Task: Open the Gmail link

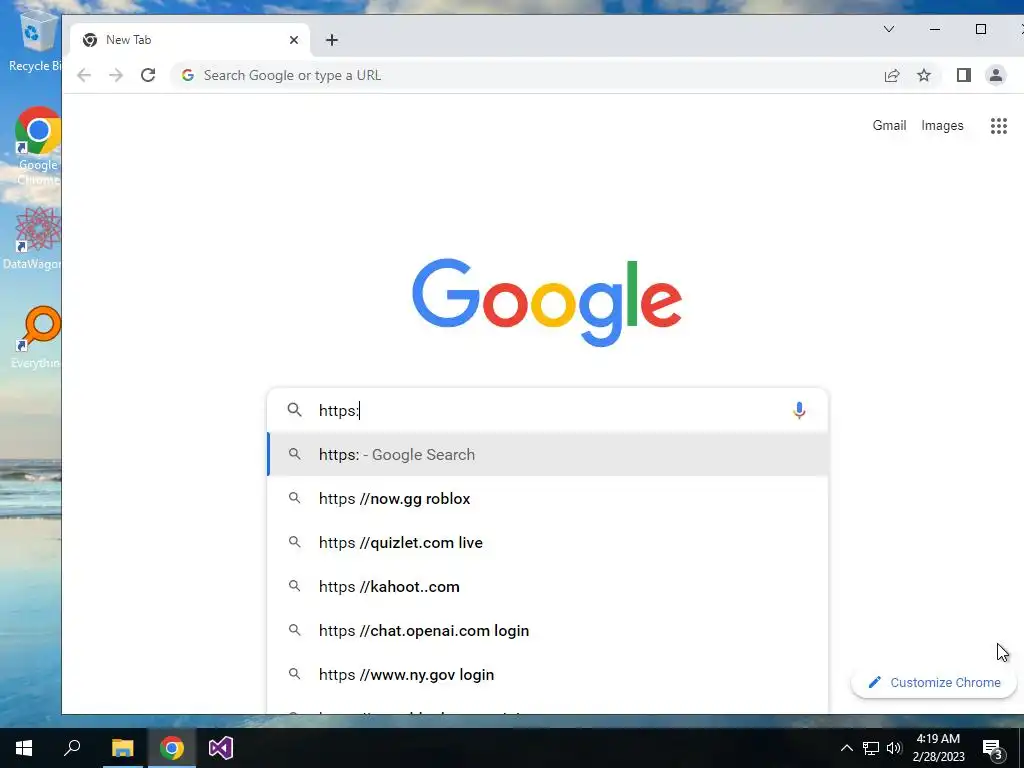Action: tap(889, 125)
